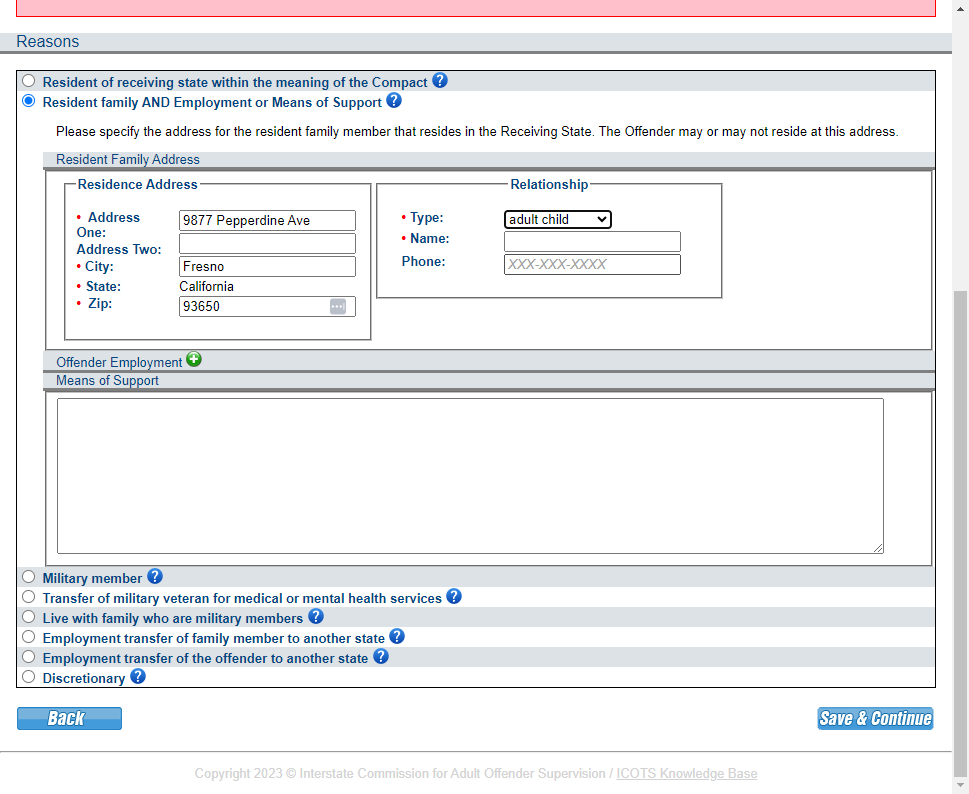Open the ICOTS Knowledge Base link
The height and width of the screenshot is (794, 969).
pyautogui.click(x=687, y=774)
